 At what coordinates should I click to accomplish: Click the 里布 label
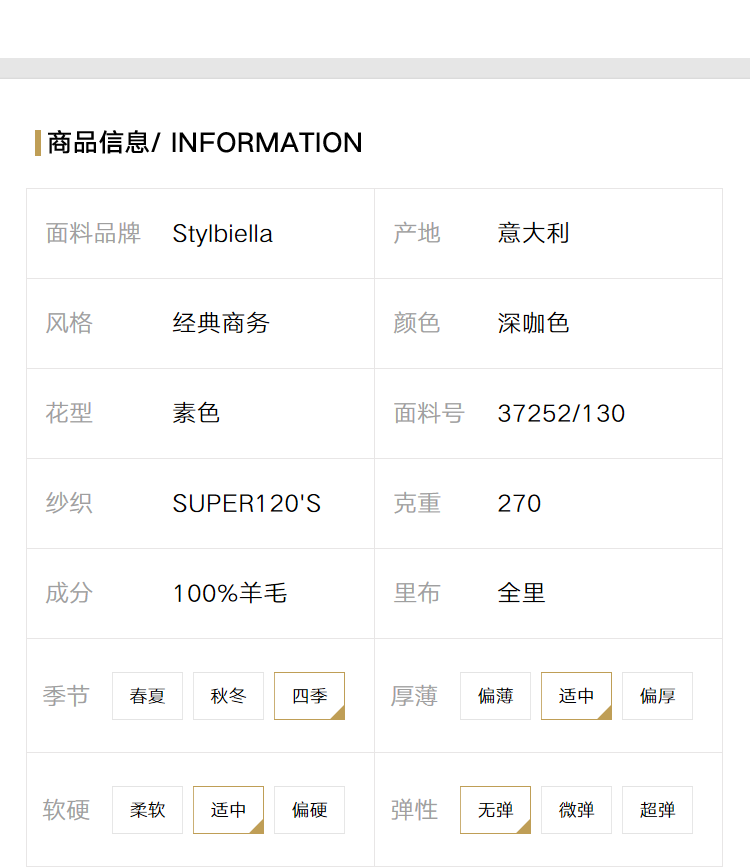(417, 593)
